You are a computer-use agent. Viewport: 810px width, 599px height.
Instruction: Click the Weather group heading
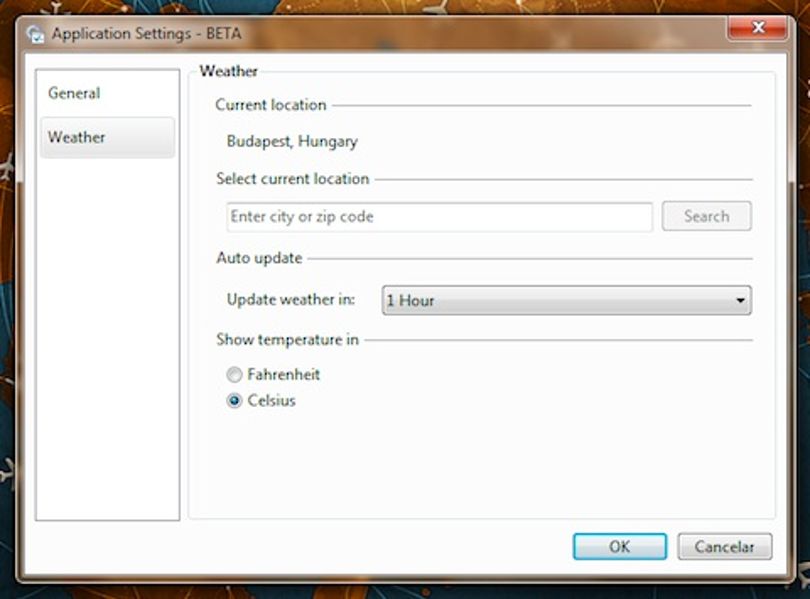228,71
